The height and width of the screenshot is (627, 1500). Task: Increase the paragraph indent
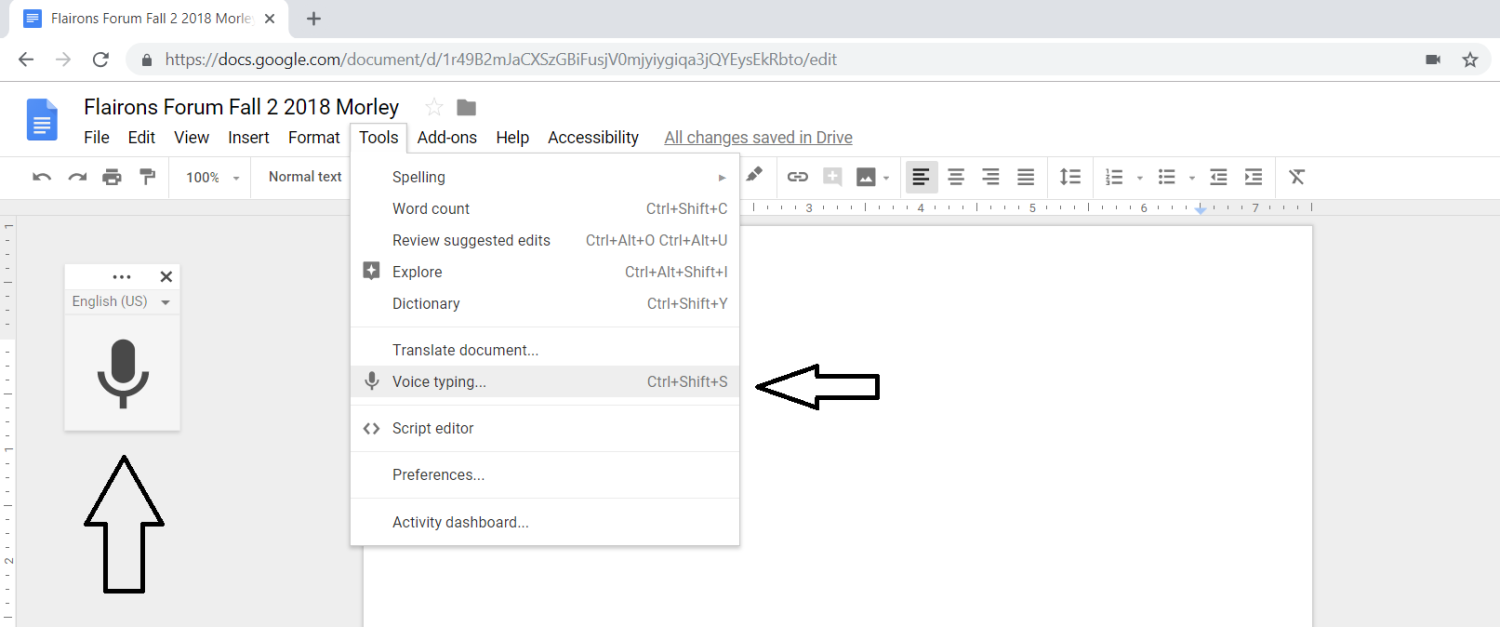coord(1253,177)
